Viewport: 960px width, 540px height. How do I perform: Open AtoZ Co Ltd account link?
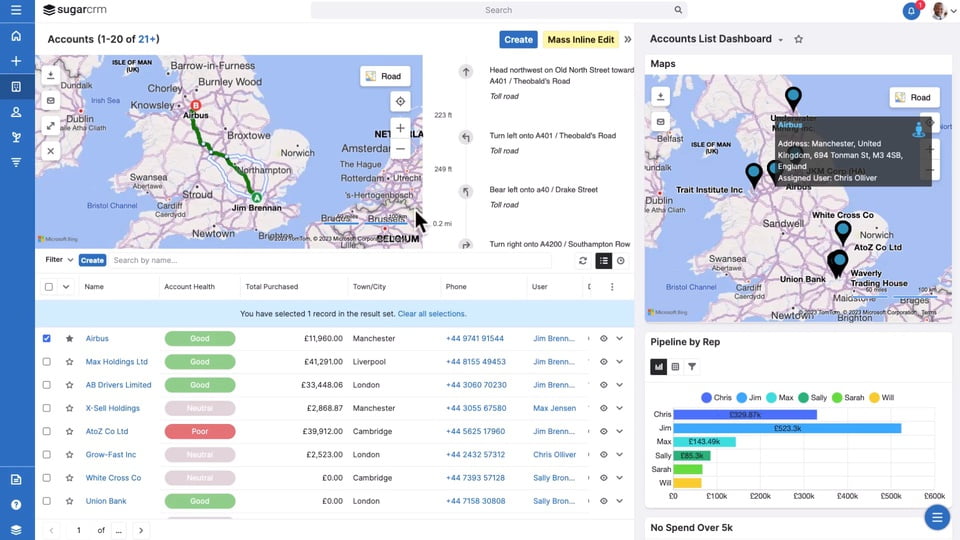click(107, 432)
